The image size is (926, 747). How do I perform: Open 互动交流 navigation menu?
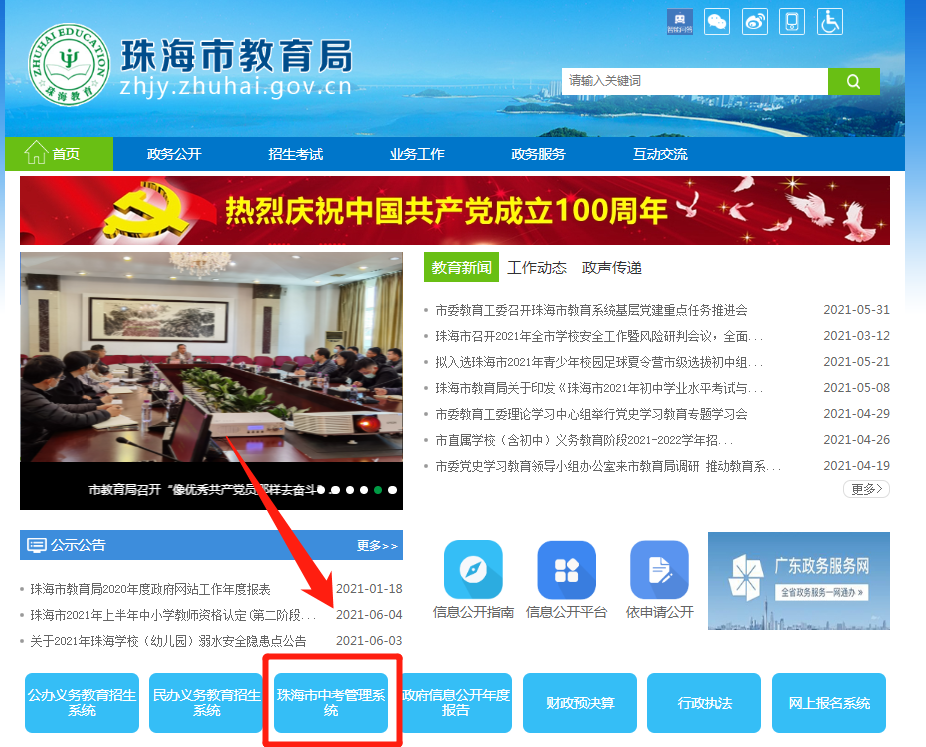660,154
